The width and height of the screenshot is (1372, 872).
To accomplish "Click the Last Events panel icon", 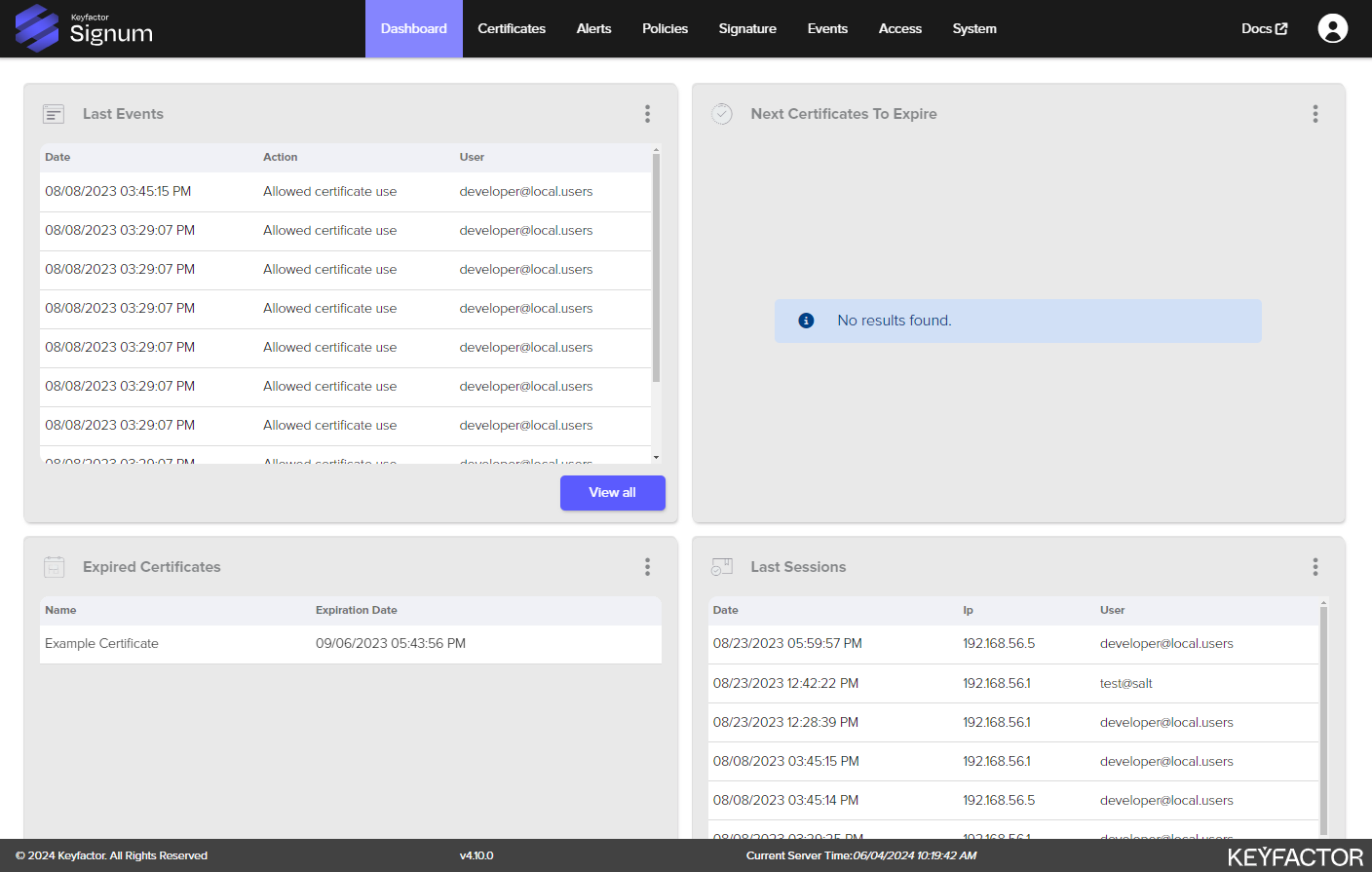I will (54, 114).
